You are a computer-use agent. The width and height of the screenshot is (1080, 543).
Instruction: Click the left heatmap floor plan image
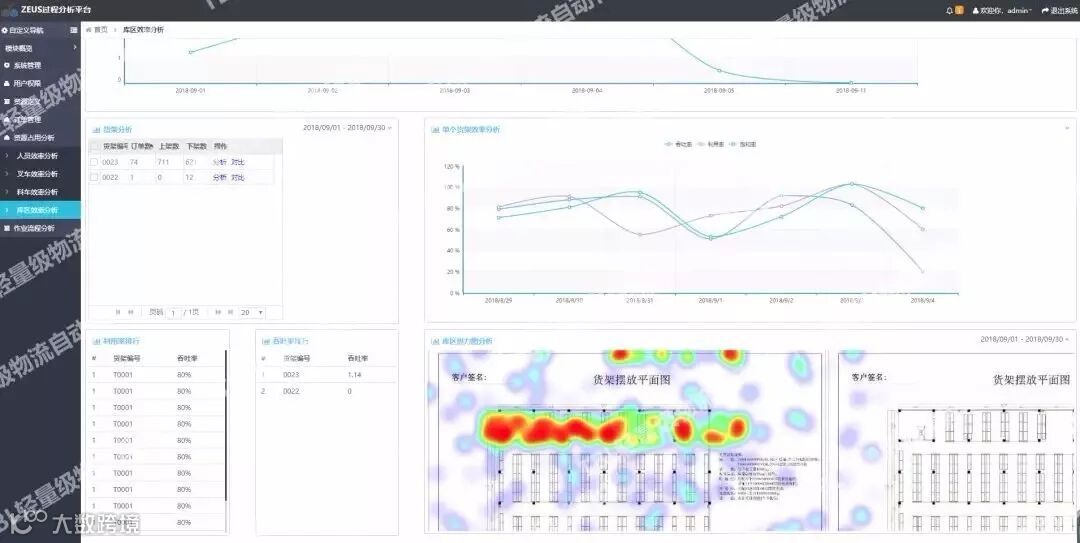pos(626,442)
